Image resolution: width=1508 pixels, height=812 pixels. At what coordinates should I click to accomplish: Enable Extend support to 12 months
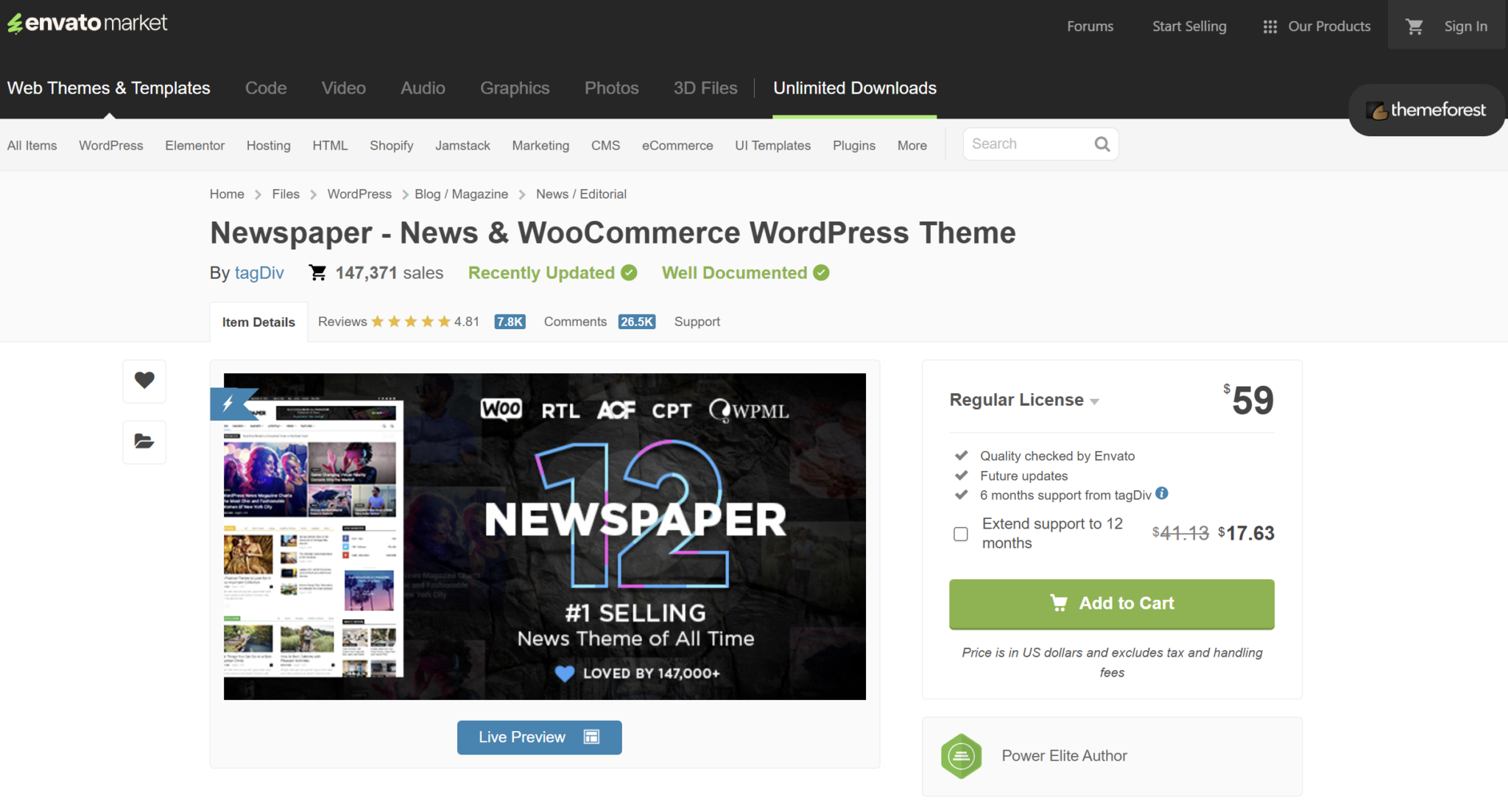pyautogui.click(x=960, y=534)
